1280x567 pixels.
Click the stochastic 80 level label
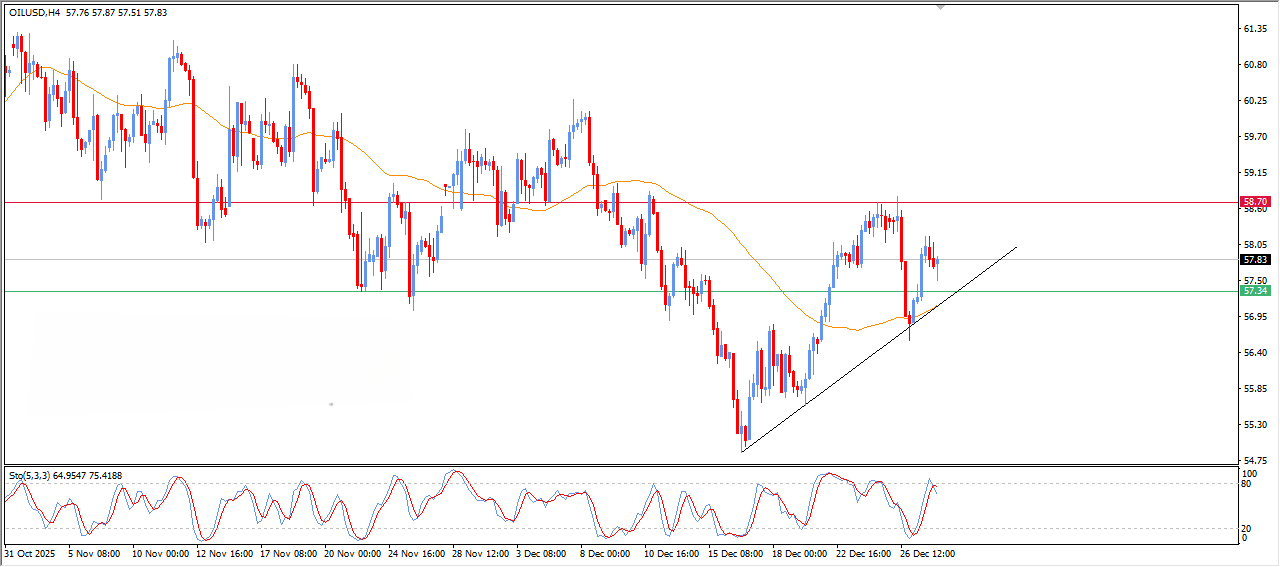[x=1246, y=484]
